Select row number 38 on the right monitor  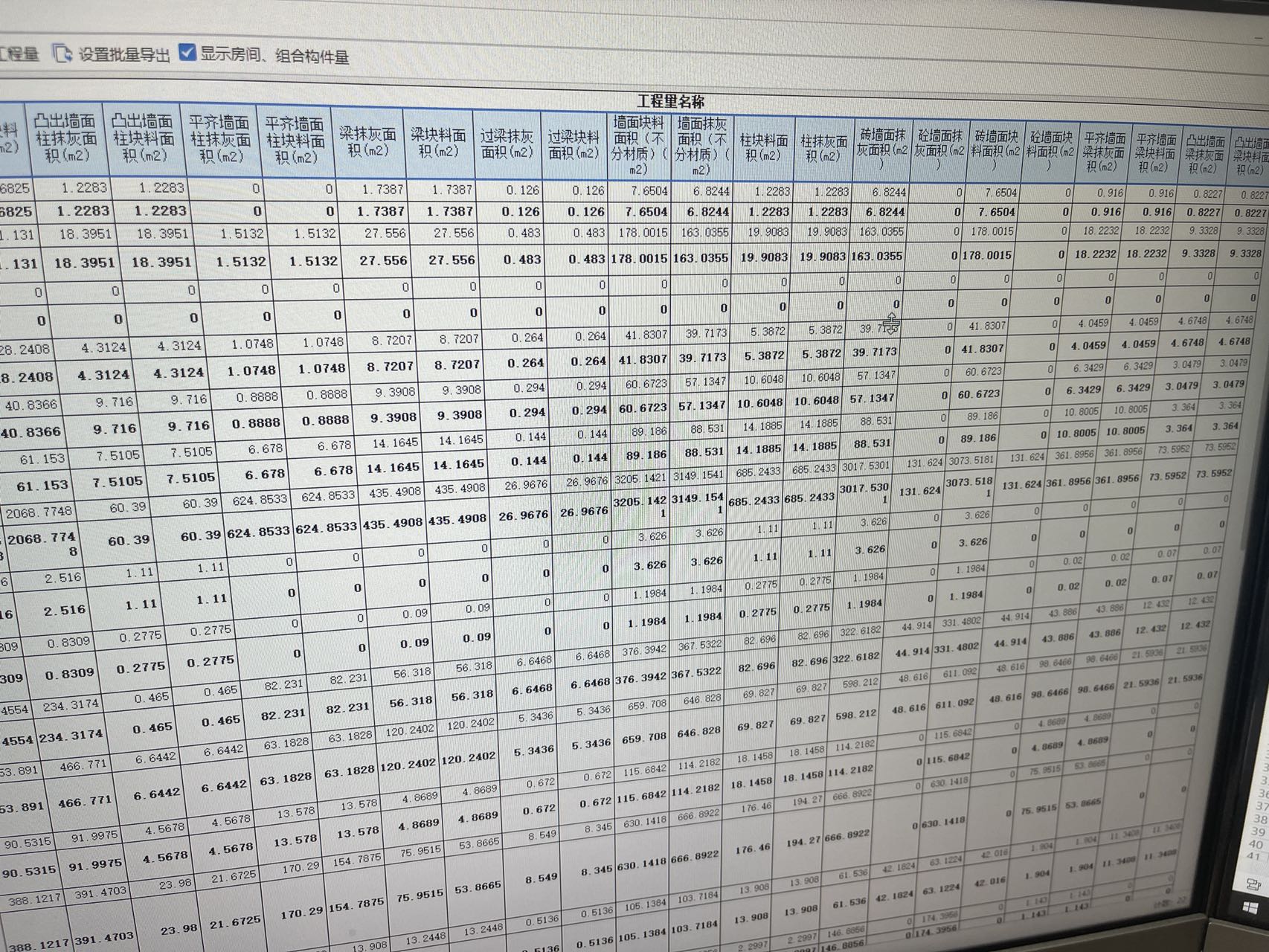pos(1260,819)
